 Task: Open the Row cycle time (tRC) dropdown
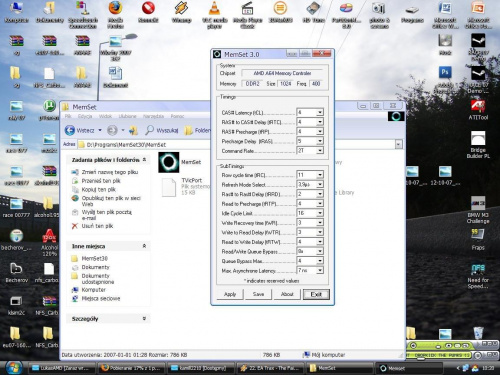pos(320,175)
